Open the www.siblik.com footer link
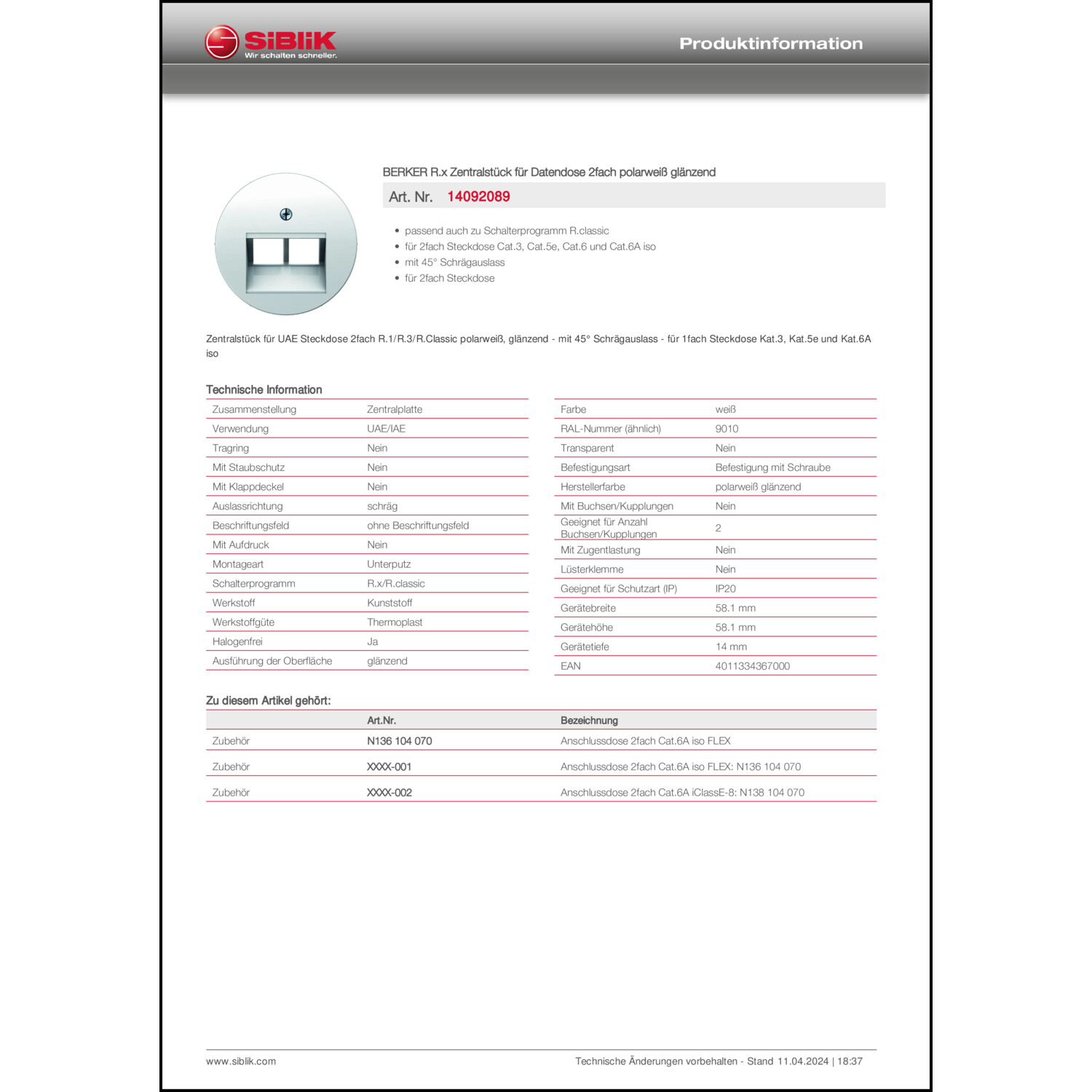The width and height of the screenshot is (1092, 1092). (x=241, y=1061)
